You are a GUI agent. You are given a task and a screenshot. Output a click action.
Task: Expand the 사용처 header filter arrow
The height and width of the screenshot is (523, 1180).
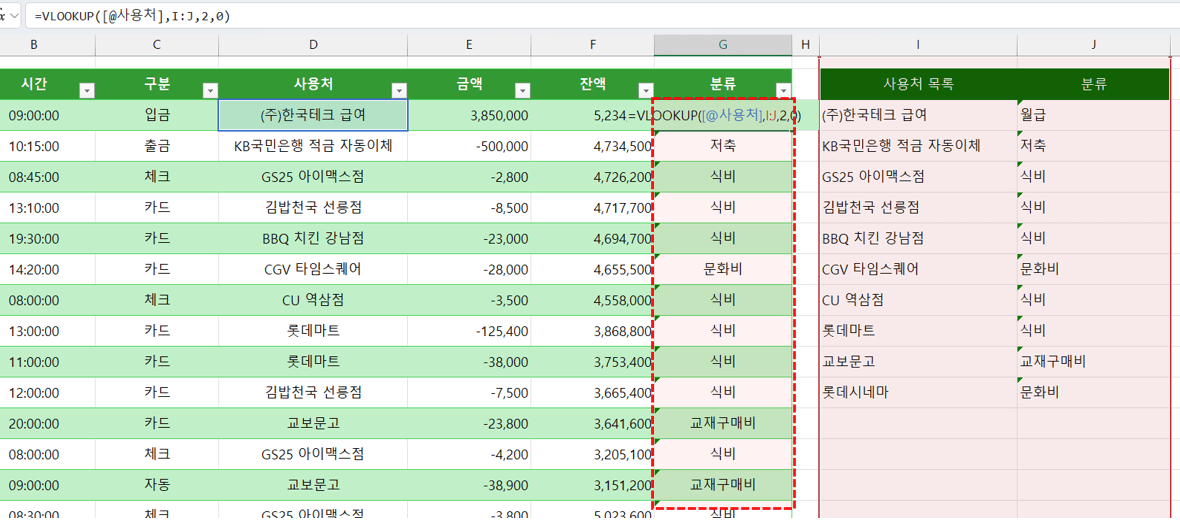pos(399,91)
